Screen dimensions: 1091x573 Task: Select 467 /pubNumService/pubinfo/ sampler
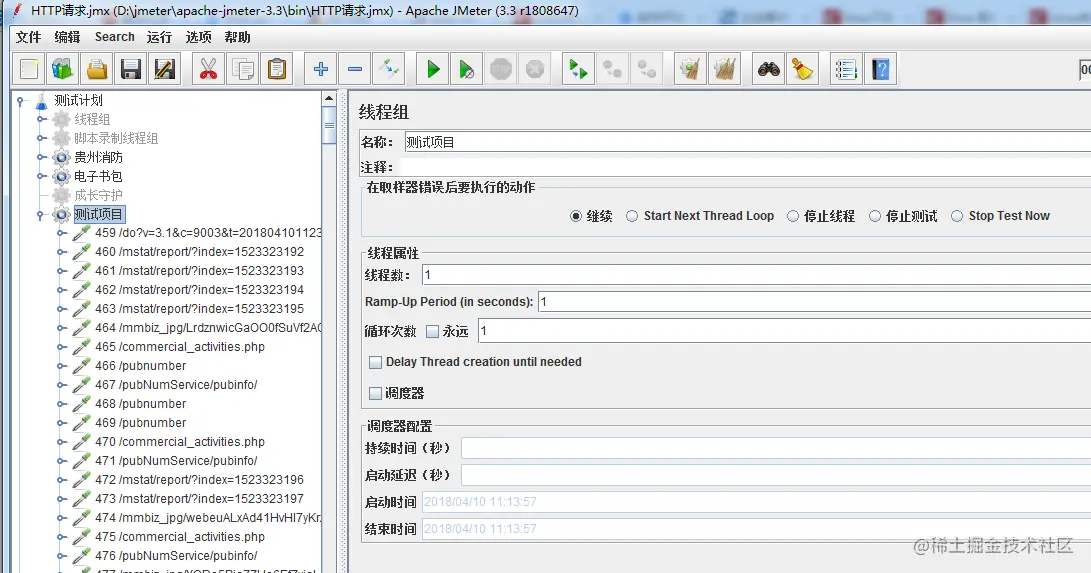coord(176,385)
